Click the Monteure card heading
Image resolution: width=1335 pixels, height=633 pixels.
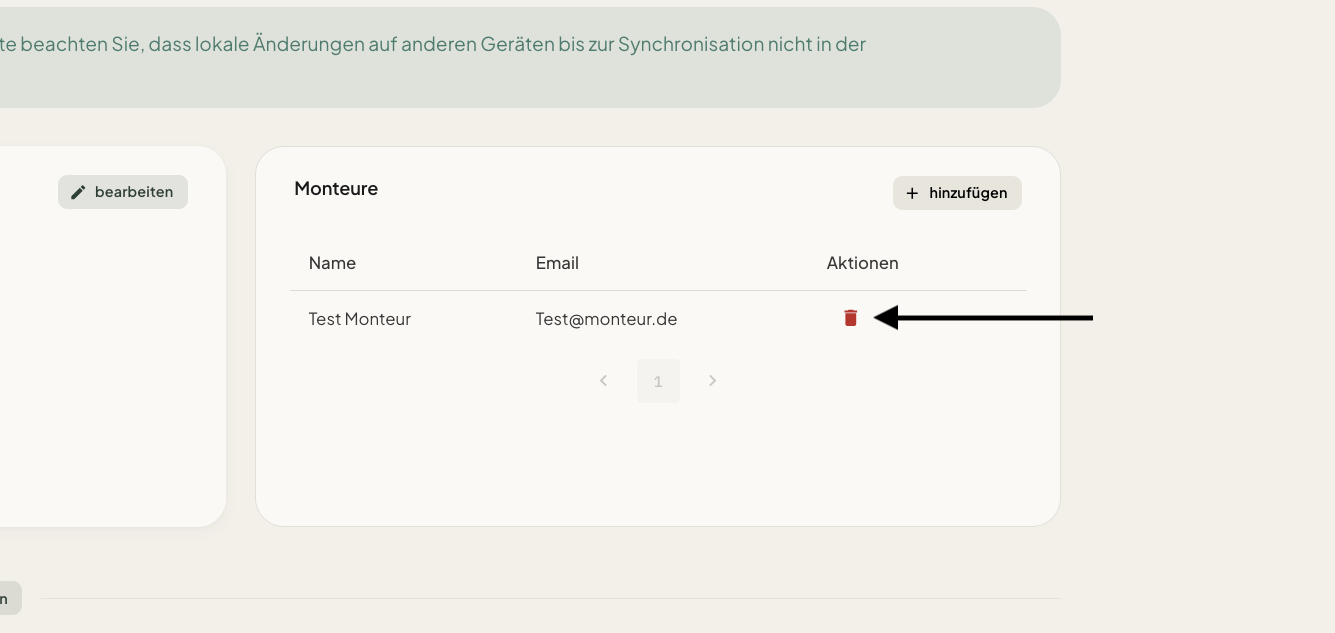(x=336, y=188)
